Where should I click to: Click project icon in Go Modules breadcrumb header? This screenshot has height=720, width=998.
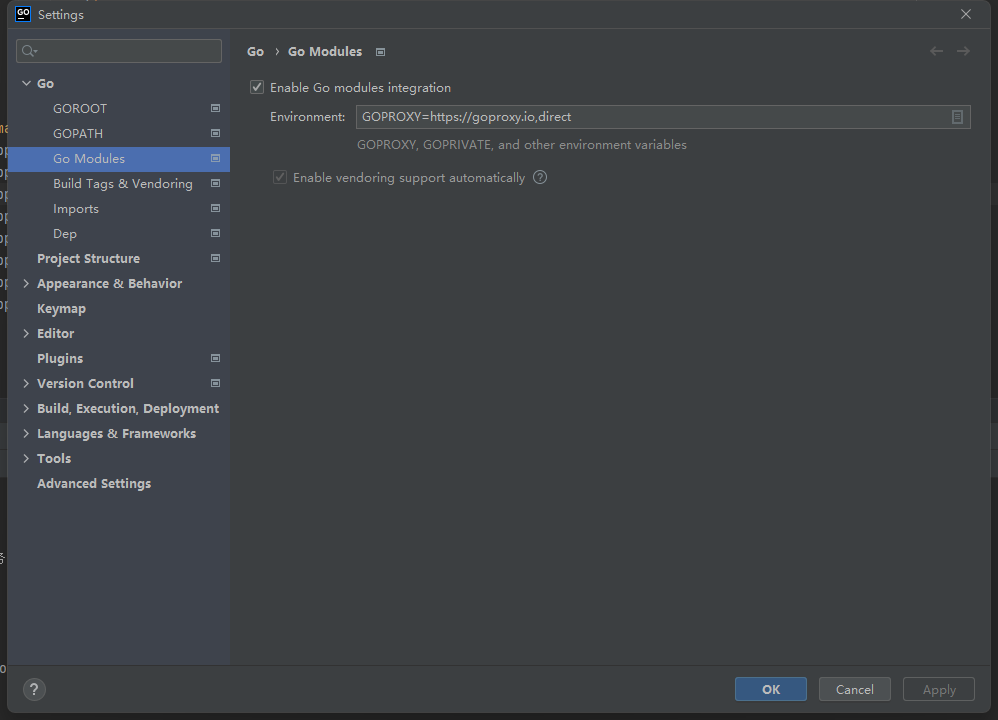pos(381,52)
